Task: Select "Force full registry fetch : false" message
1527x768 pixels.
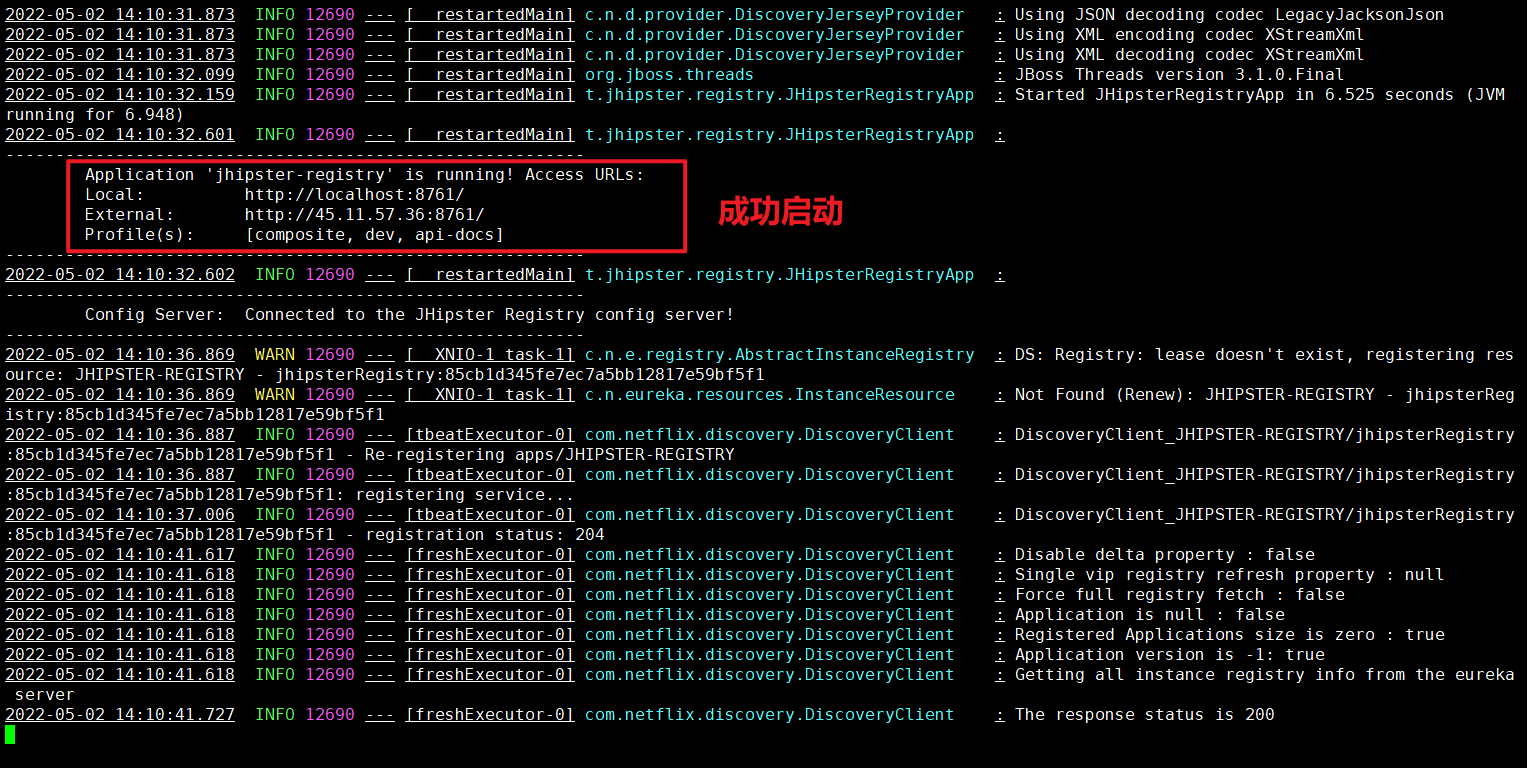Action: click(x=1180, y=594)
